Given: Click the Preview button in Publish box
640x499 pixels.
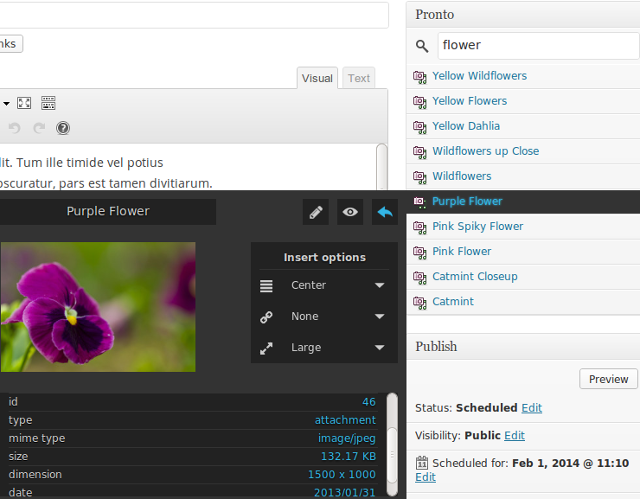Looking at the screenshot, I should click(x=608, y=379).
